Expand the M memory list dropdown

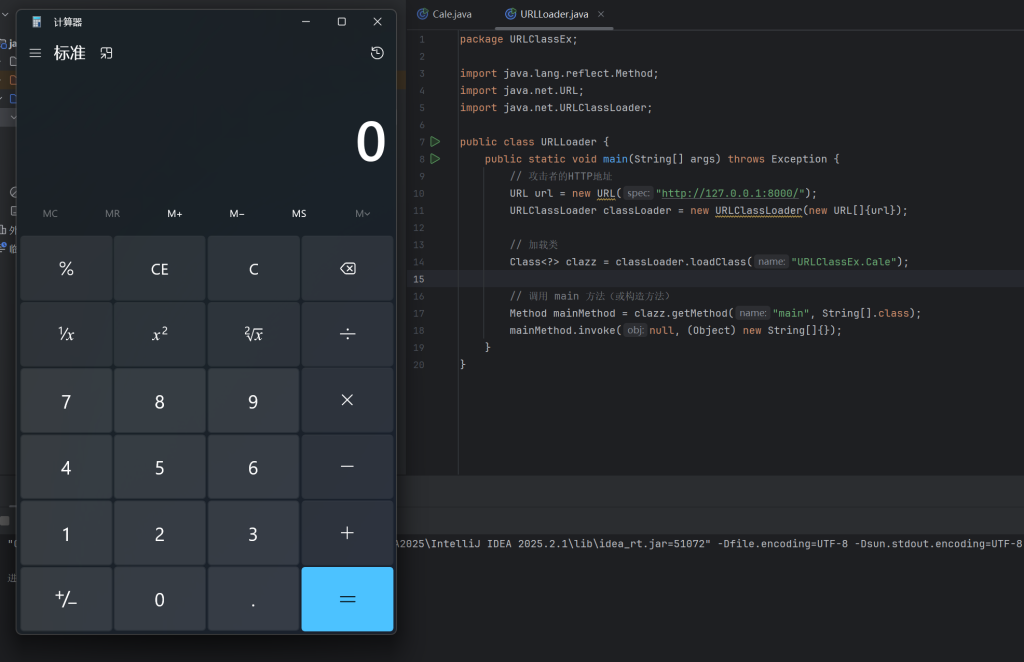[362, 213]
